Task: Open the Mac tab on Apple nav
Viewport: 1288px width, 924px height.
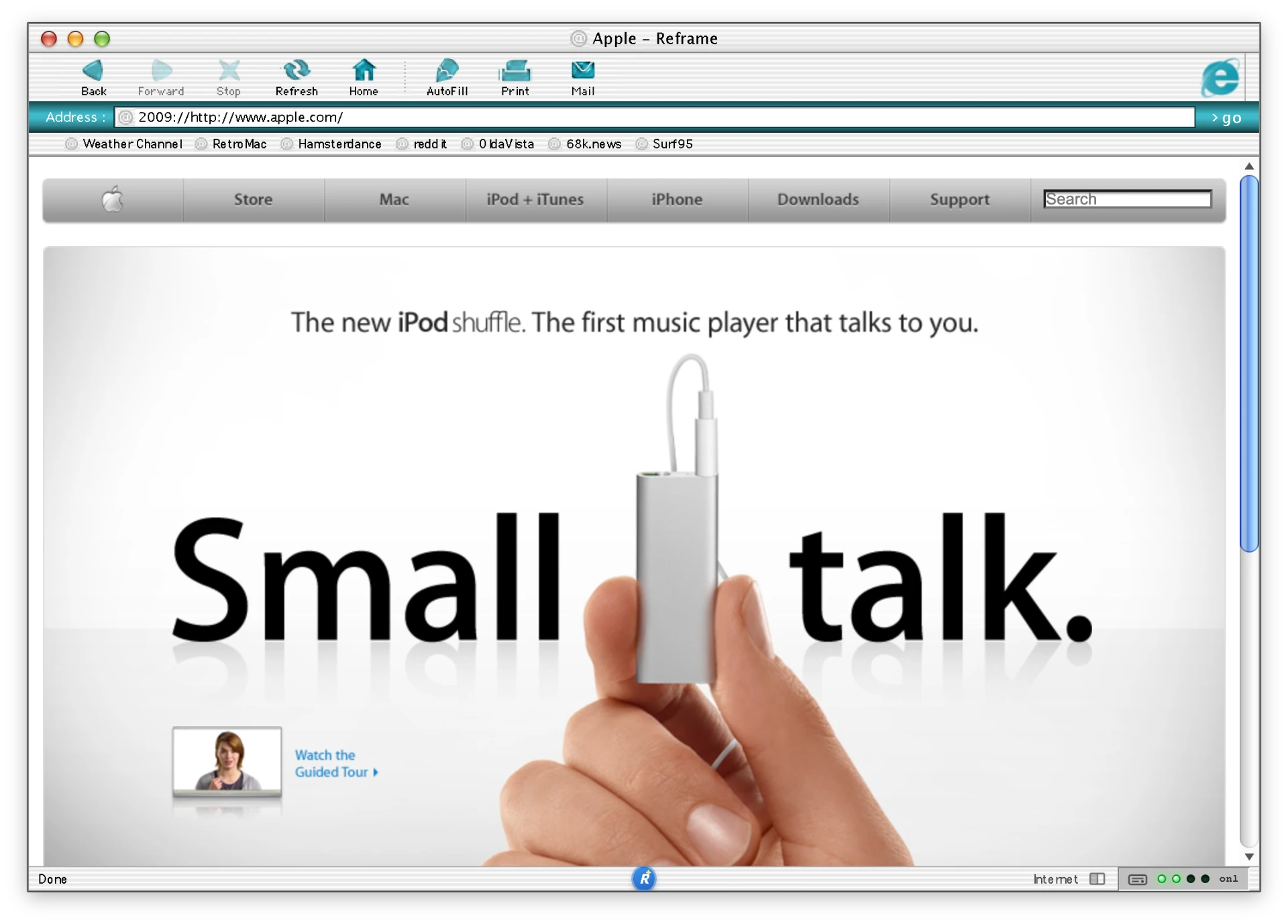Action: 394,200
